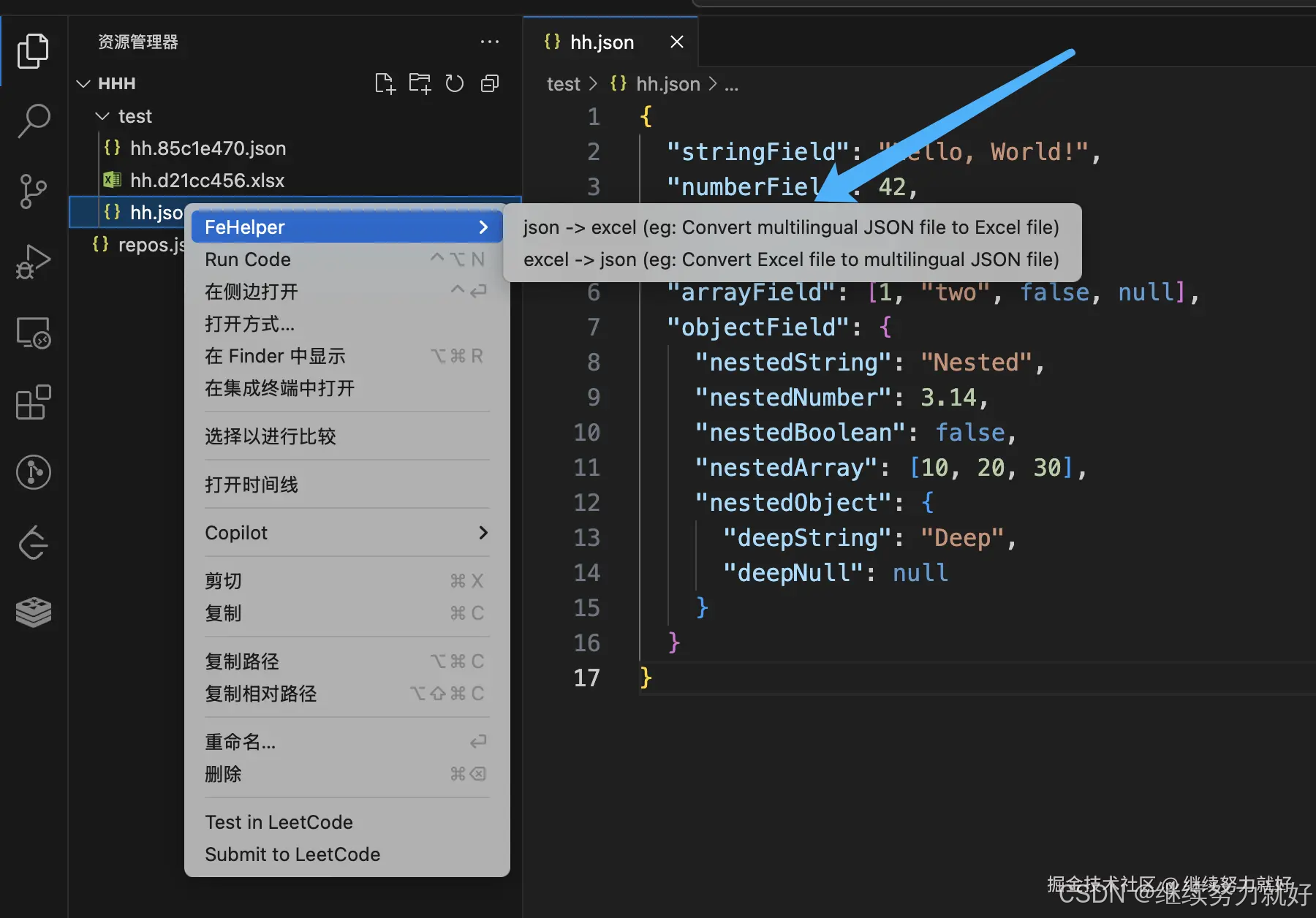Collapse the test folder
The image size is (1316, 918).
tap(101, 115)
